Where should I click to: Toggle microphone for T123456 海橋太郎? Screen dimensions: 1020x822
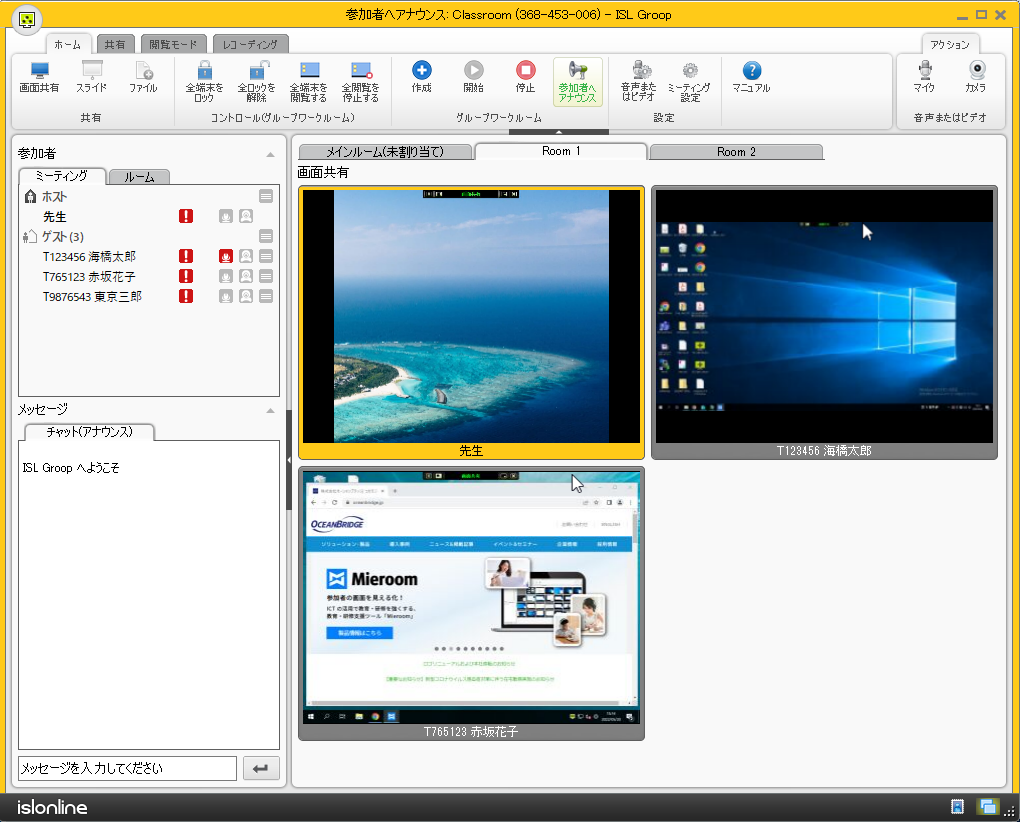tap(226, 256)
